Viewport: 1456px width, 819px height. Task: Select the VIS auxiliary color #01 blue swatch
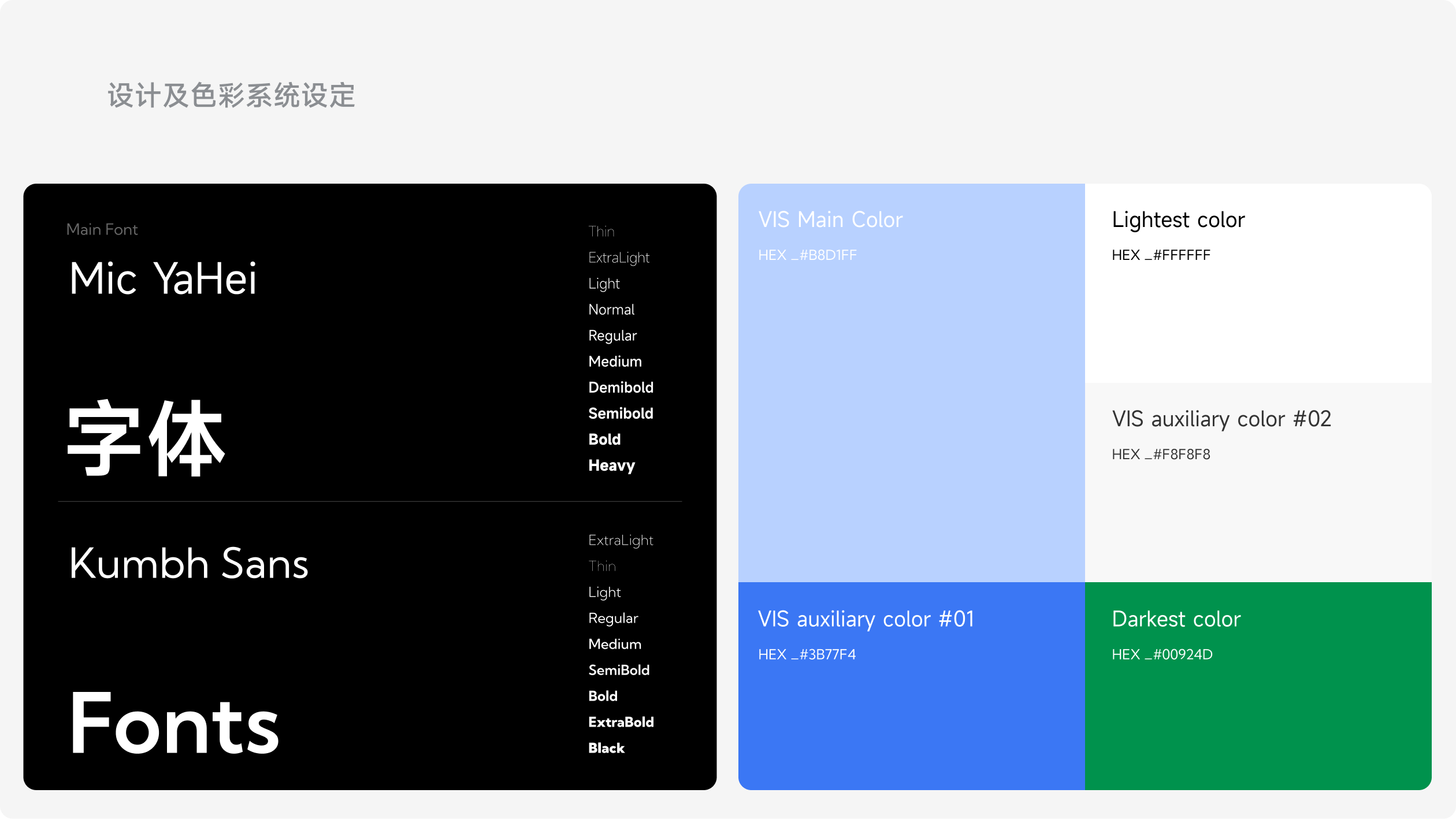pyautogui.click(x=911, y=722)
